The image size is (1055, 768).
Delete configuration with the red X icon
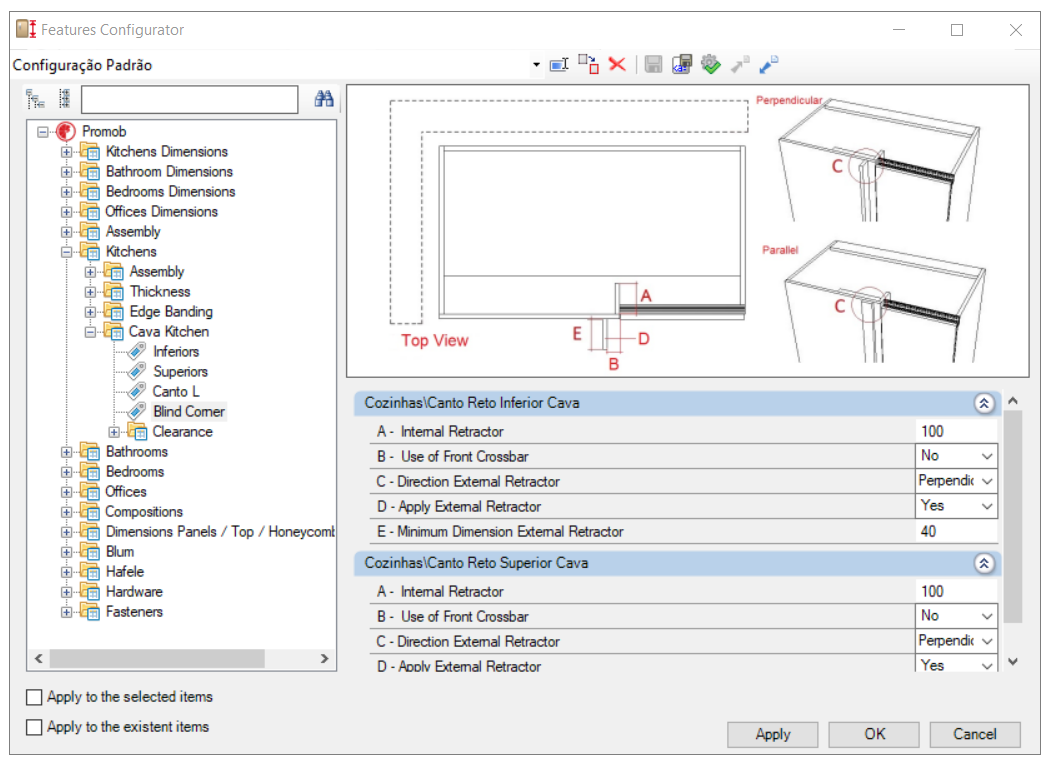(616, 65)
